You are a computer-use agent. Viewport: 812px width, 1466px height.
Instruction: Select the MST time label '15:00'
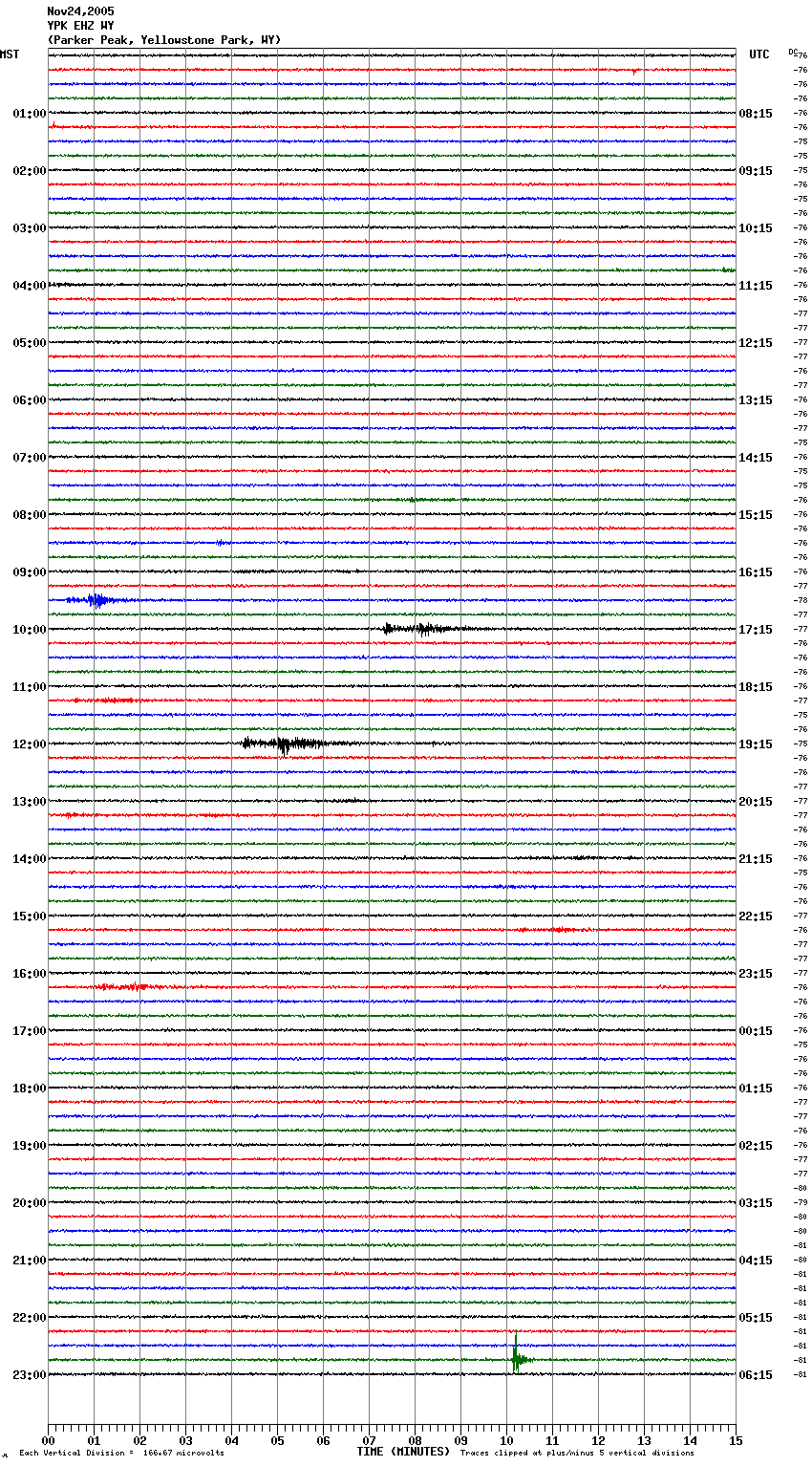[x=30, y=916]
